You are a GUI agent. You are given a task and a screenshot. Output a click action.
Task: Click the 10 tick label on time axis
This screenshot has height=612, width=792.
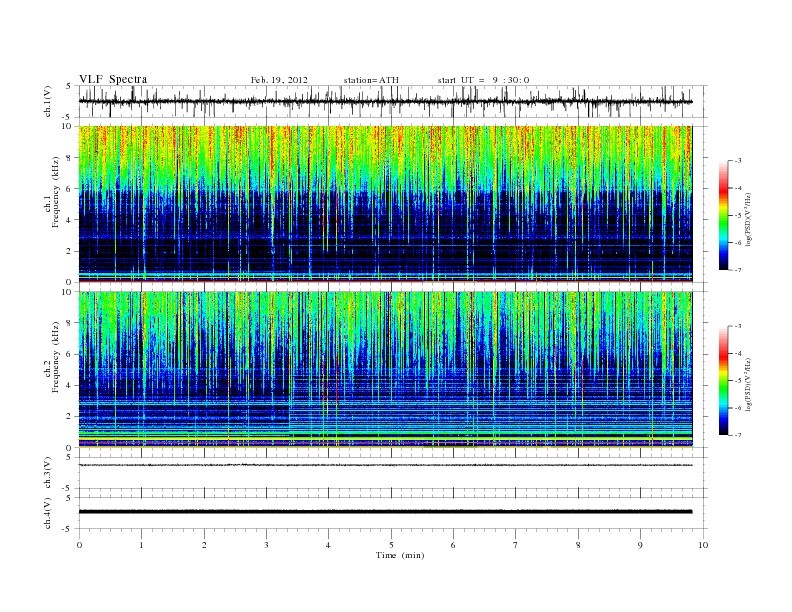(703, 545)
